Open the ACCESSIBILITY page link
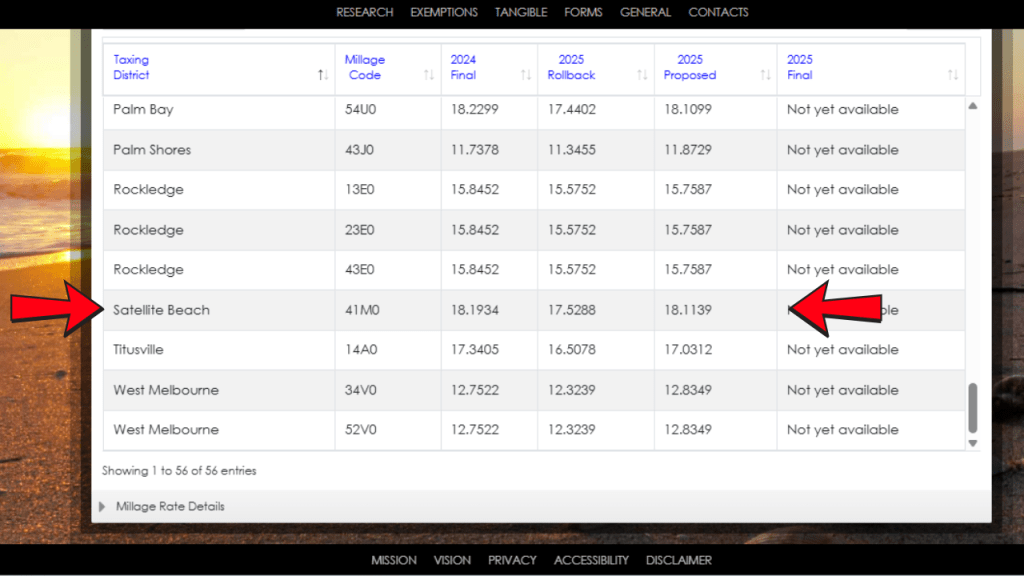This screenshot has height=576, width=1024. click(591, 560)
